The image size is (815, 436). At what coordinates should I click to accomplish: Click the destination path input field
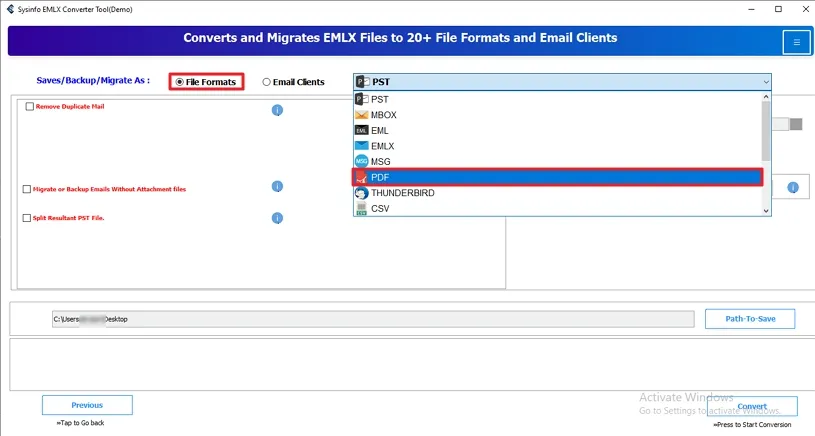tap(373, 319)
